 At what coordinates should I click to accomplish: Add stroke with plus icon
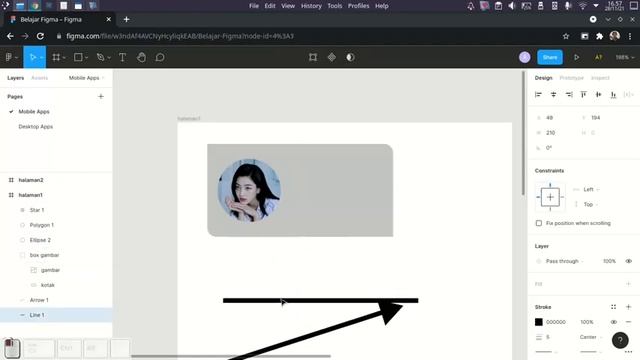coord(629,307)
